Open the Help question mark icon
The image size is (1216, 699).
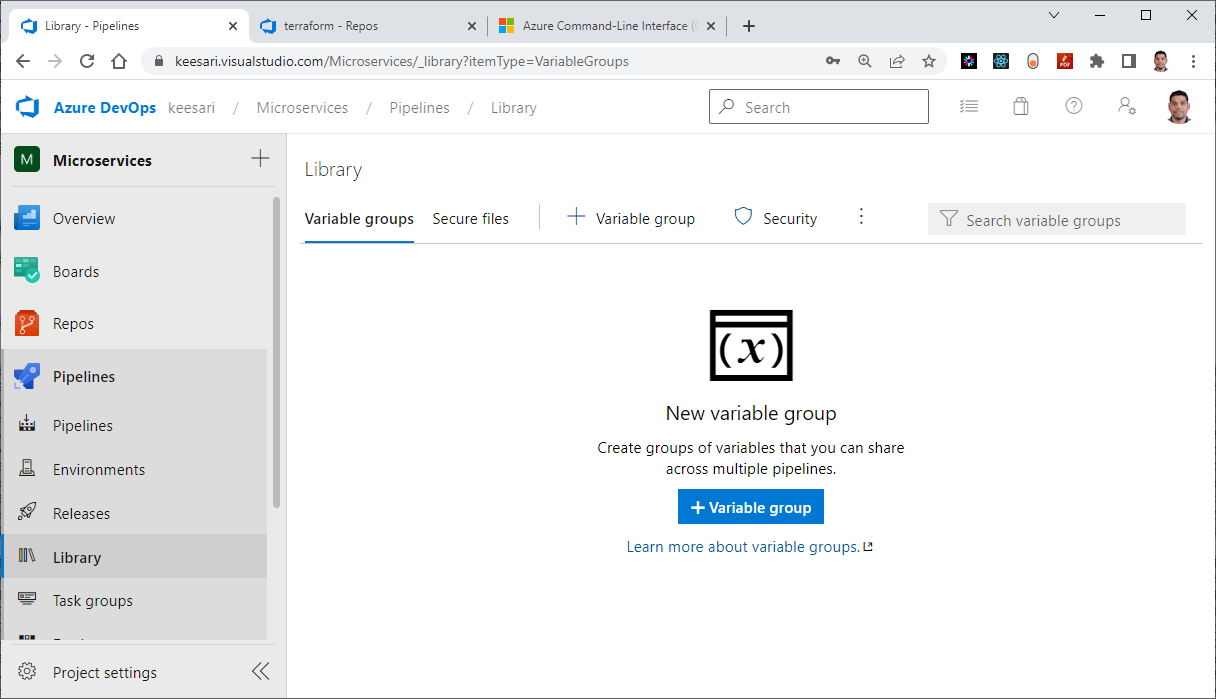(1073, 106)
